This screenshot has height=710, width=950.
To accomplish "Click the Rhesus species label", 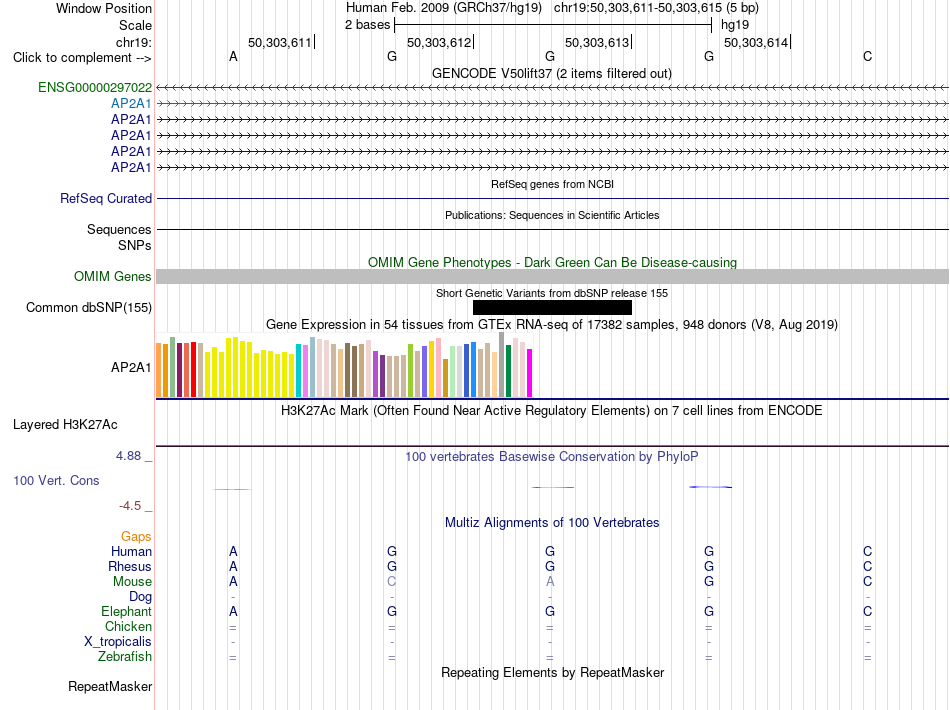I will pos(130,566).
